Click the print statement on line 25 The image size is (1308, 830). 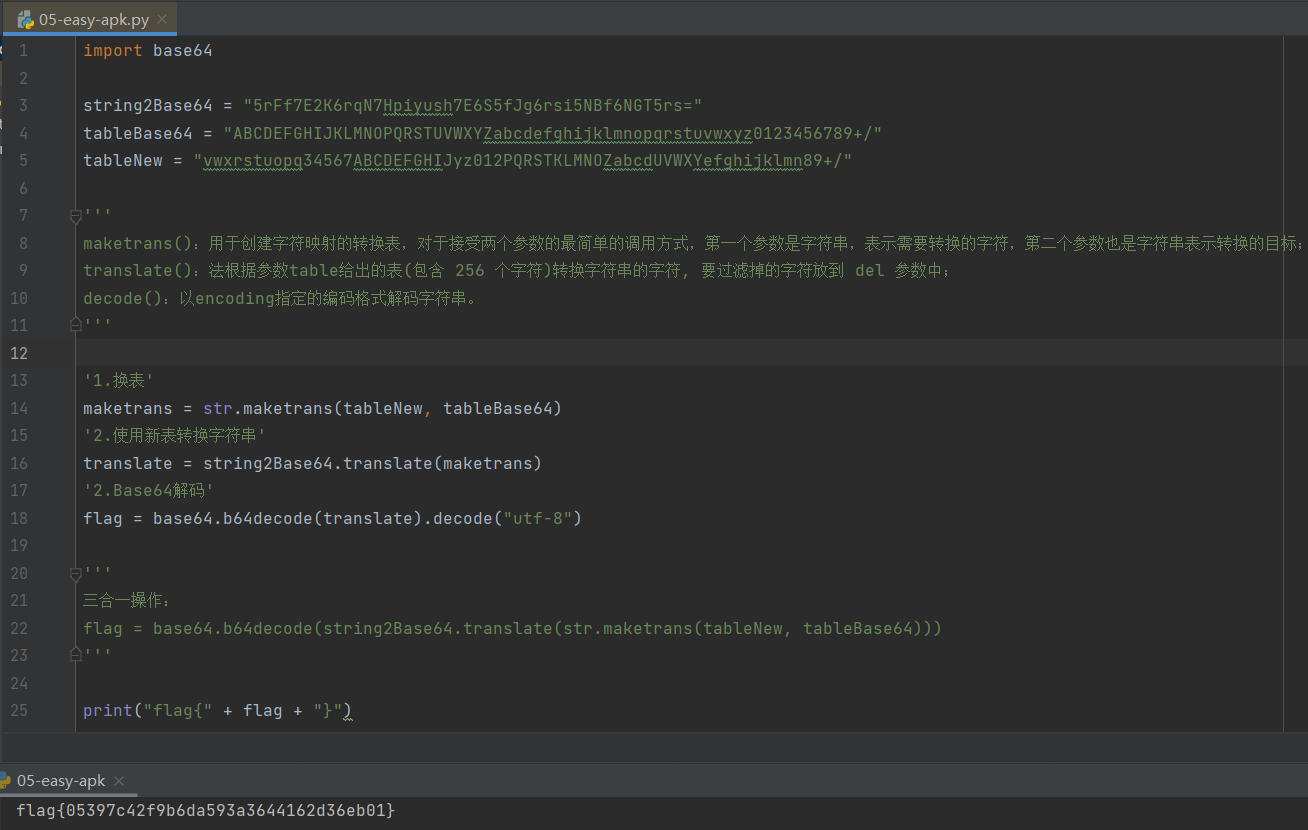(x=218, y=710)
